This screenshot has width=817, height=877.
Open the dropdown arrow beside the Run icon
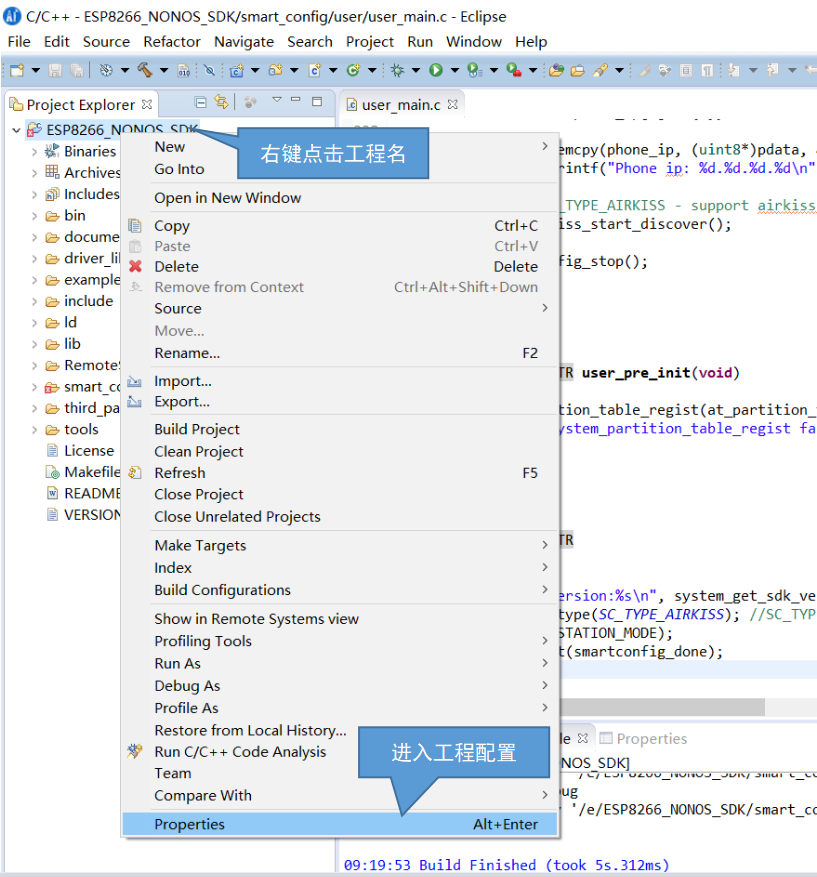[455, 70]
